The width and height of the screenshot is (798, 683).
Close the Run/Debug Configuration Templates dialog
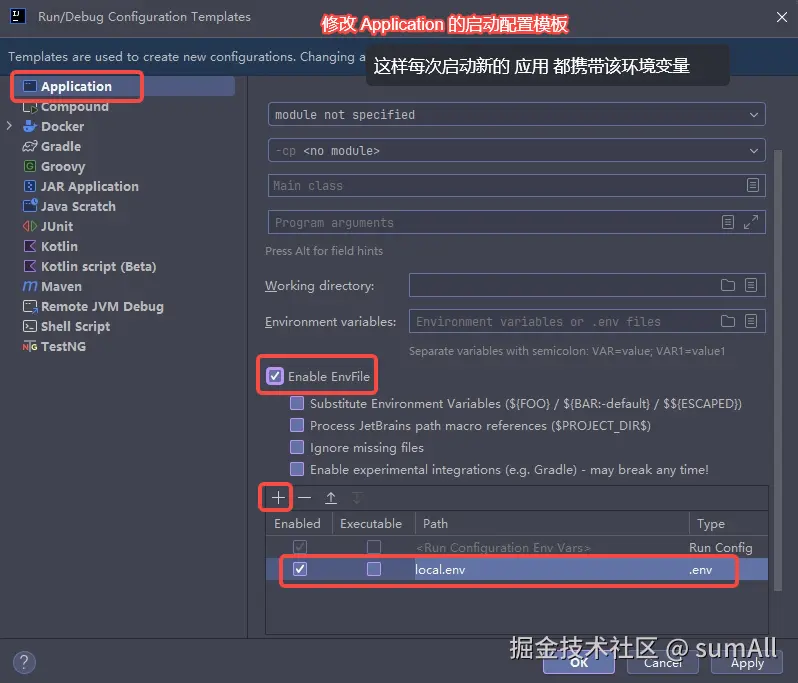pyautogui.click(x=782, y=17)
